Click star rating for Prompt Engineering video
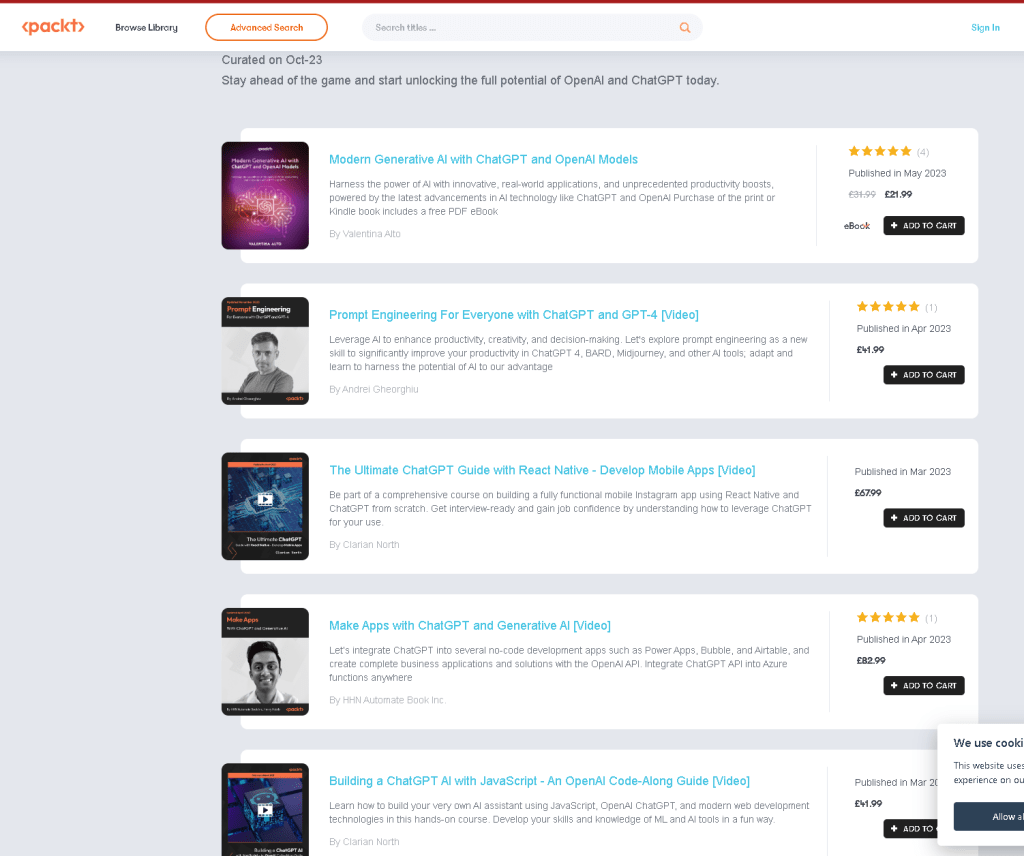This screenshot has height=856, width=1024. coord(888,307)
